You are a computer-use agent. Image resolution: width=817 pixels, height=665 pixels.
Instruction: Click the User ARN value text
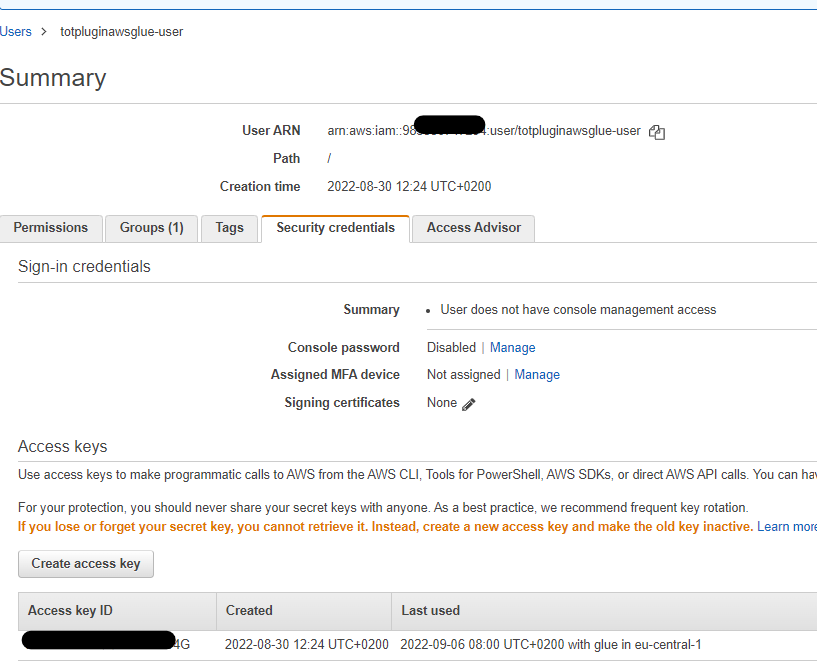(484, 131)
